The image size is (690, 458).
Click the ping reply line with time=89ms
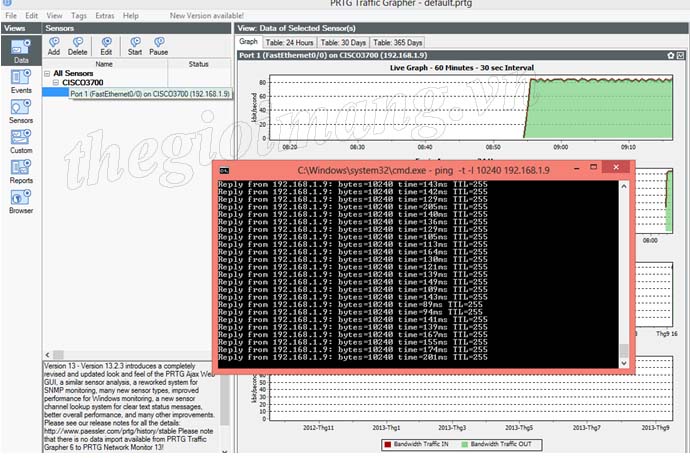tap(350, 304)
